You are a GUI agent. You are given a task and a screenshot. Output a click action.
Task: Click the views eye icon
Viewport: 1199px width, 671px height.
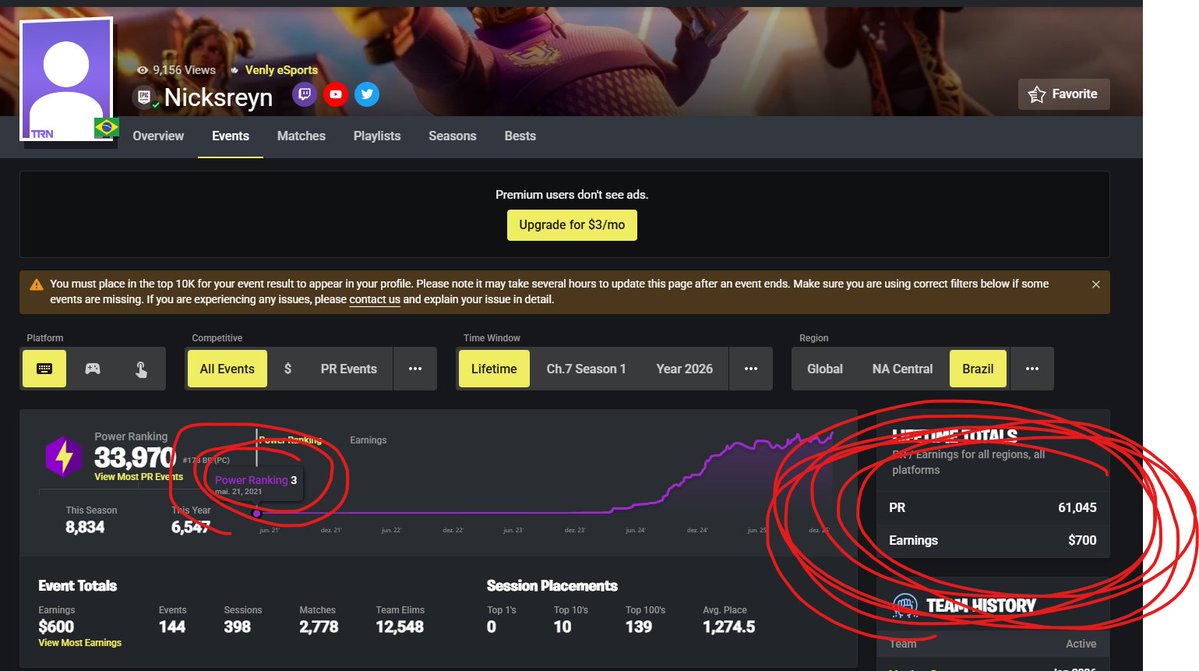[141, 70]
